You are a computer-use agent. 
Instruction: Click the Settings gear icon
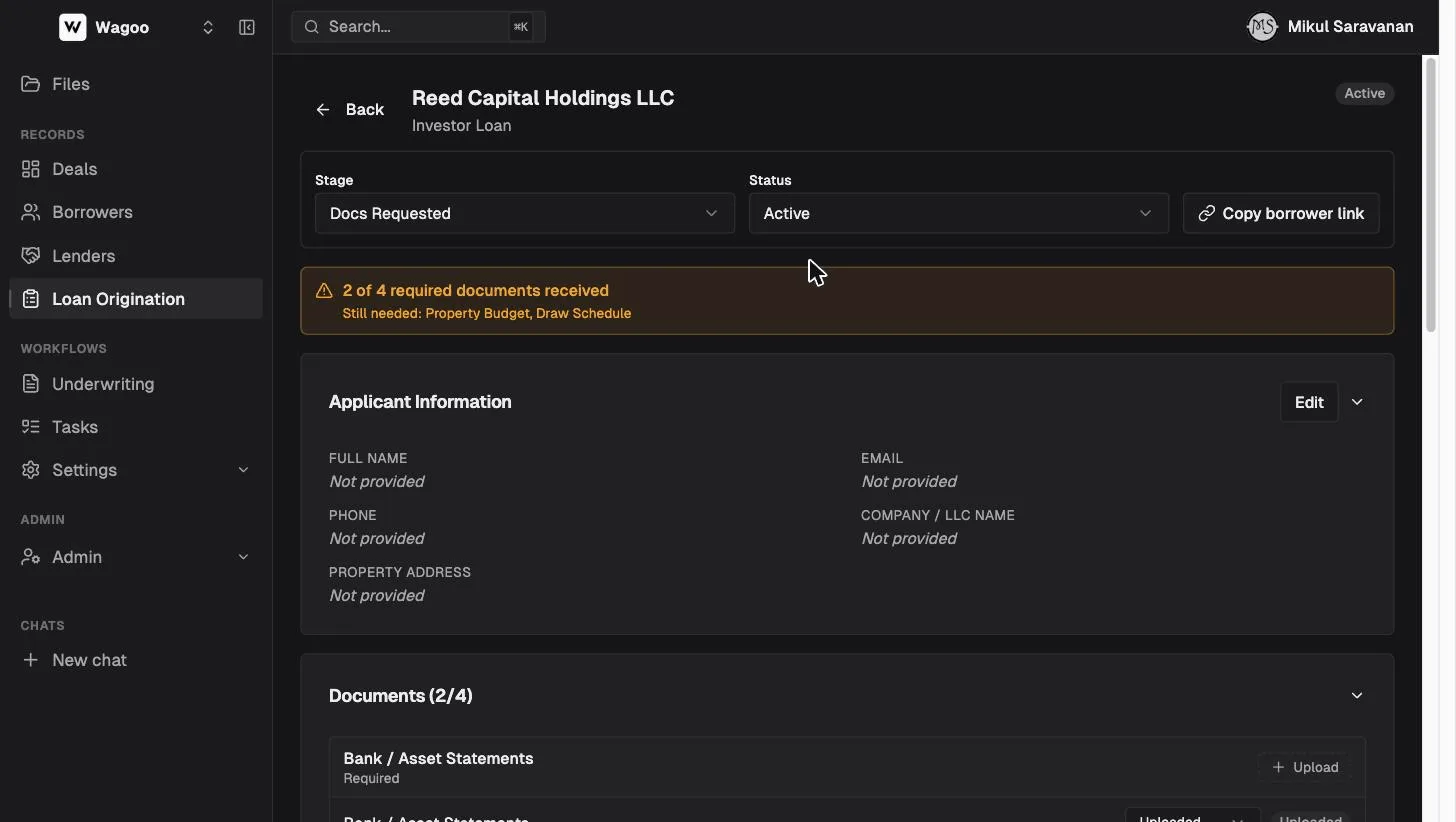[x=31, y=470]
